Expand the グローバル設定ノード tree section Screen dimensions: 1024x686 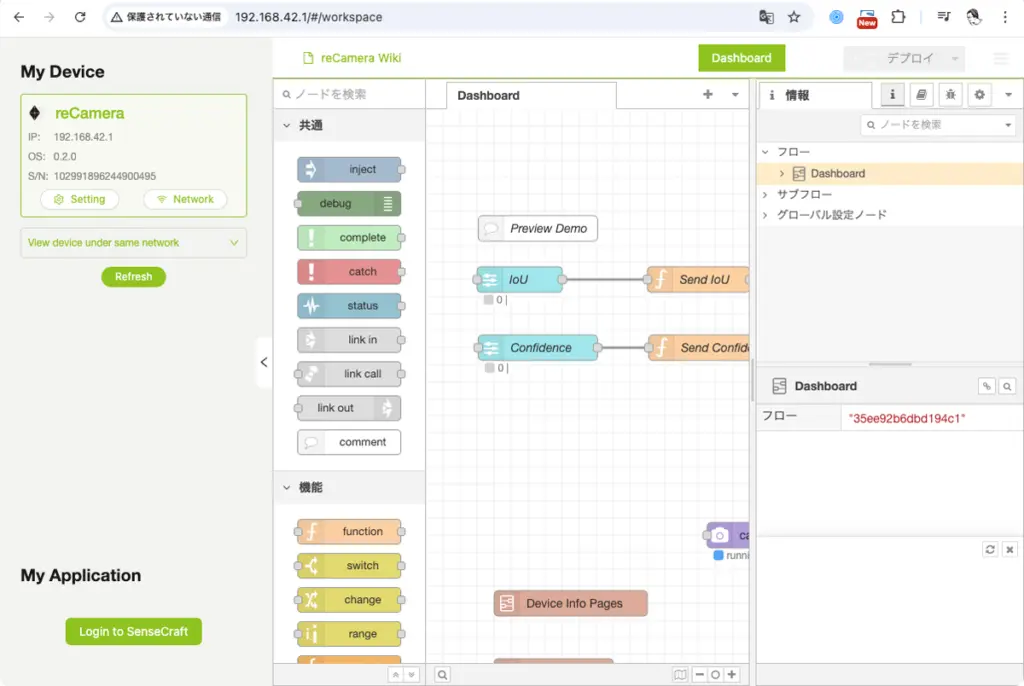(765, 215)
